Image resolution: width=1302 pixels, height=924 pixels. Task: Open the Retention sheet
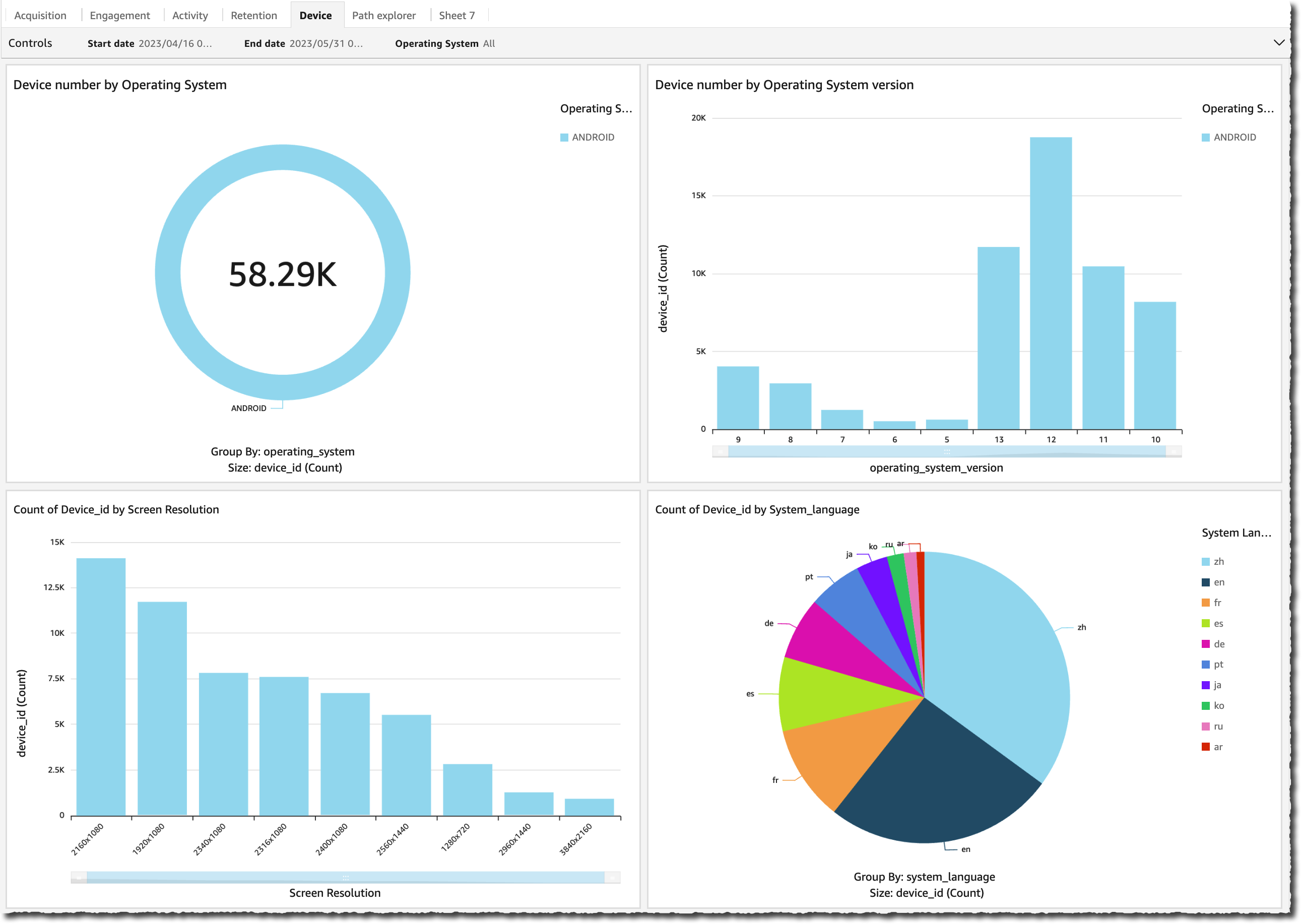pos(254,15)
